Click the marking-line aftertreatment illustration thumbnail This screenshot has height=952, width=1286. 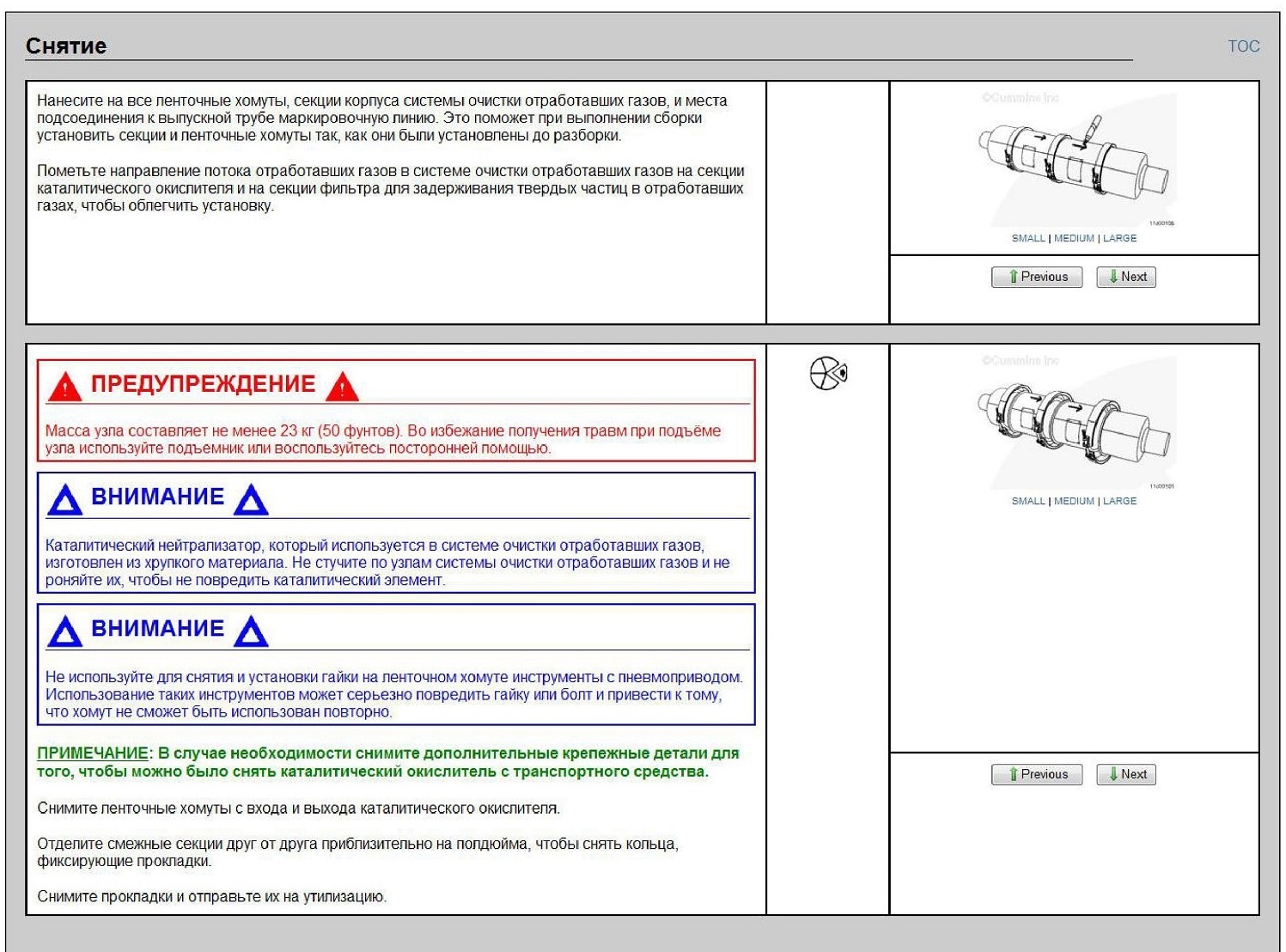click(1075, 159)
